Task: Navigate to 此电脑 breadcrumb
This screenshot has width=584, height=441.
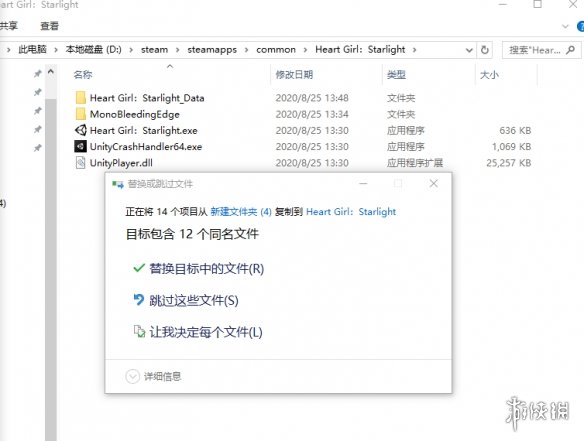Action: click(32, 50)
